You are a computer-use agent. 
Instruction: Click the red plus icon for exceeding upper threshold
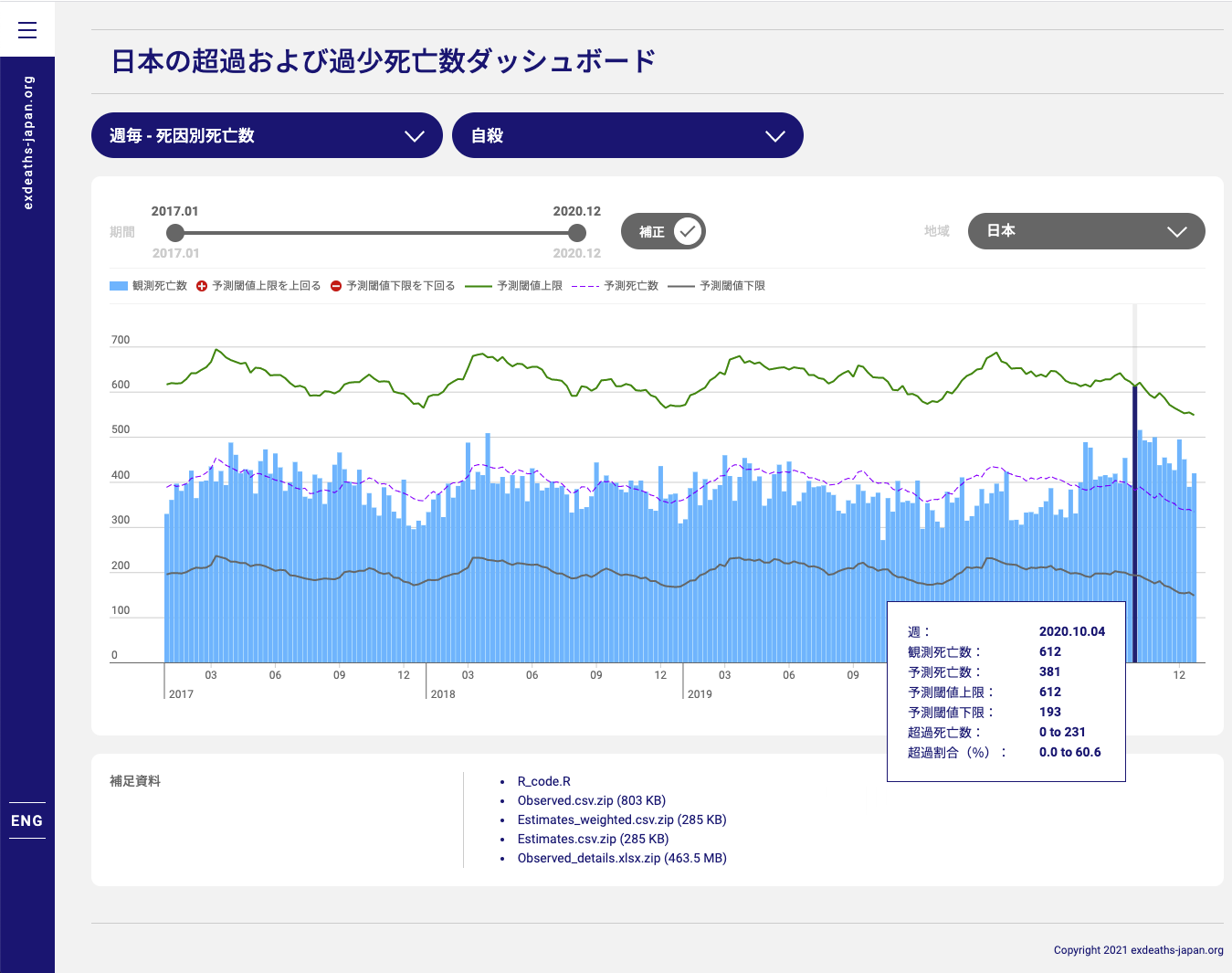[x=202, y=286]
